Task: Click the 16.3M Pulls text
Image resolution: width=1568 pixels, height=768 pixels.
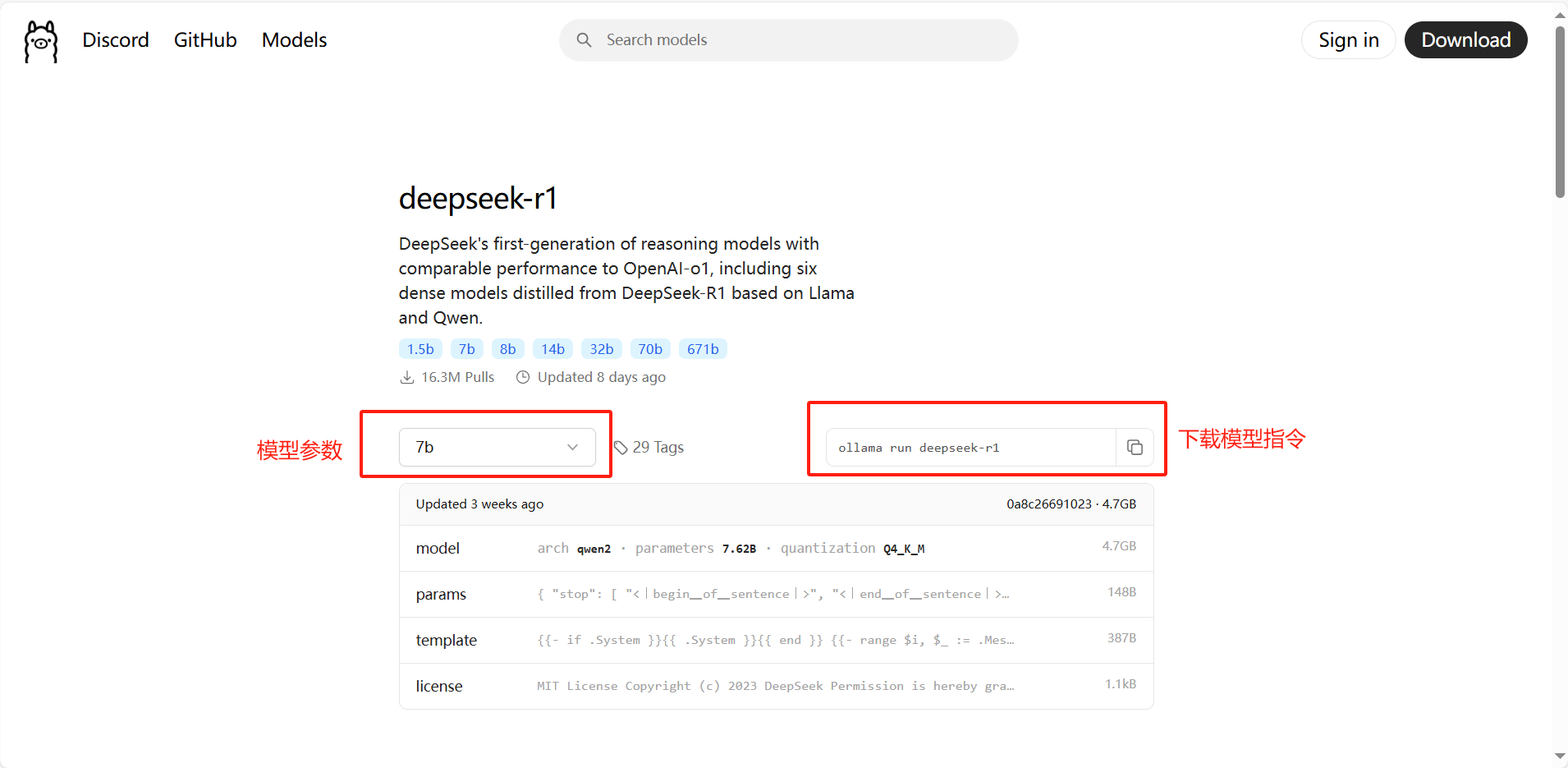Action: point(458,377)
